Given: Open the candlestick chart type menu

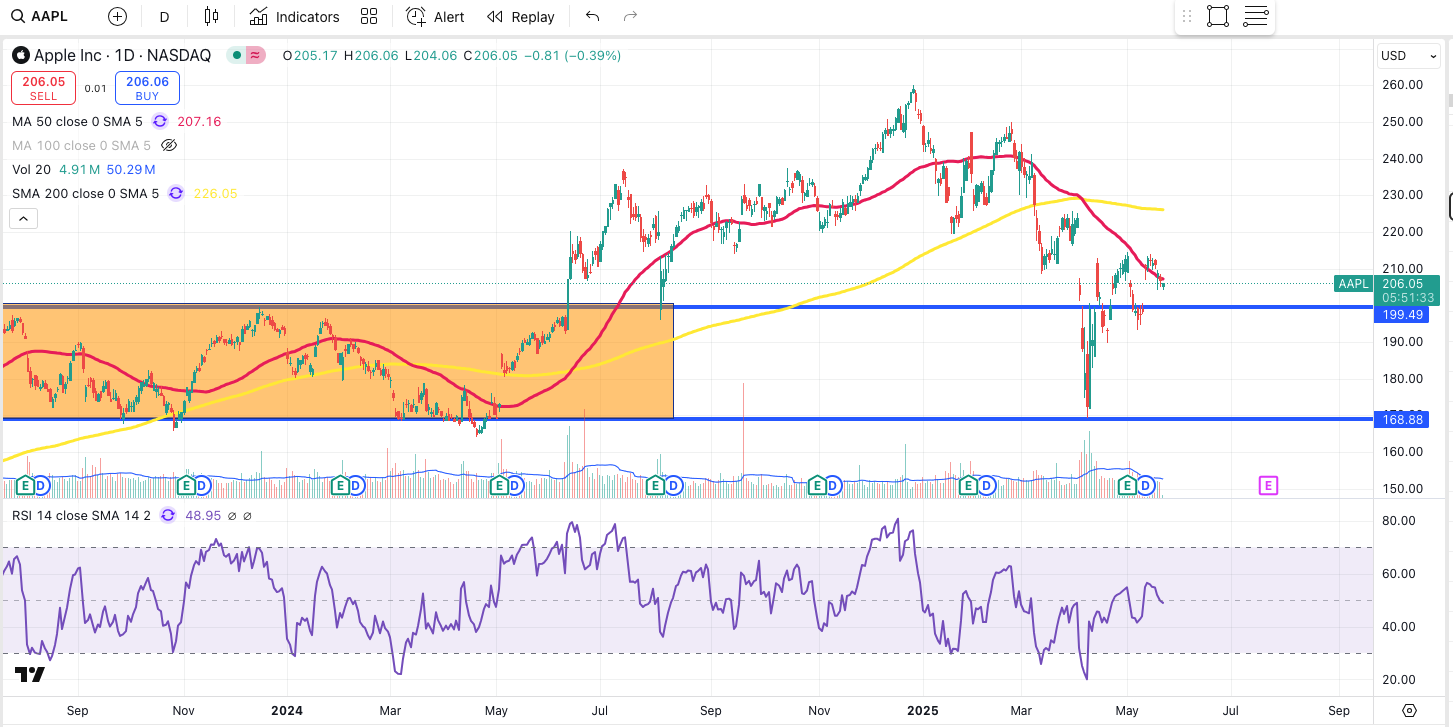Looking at the screenshot, I should 210,16.
